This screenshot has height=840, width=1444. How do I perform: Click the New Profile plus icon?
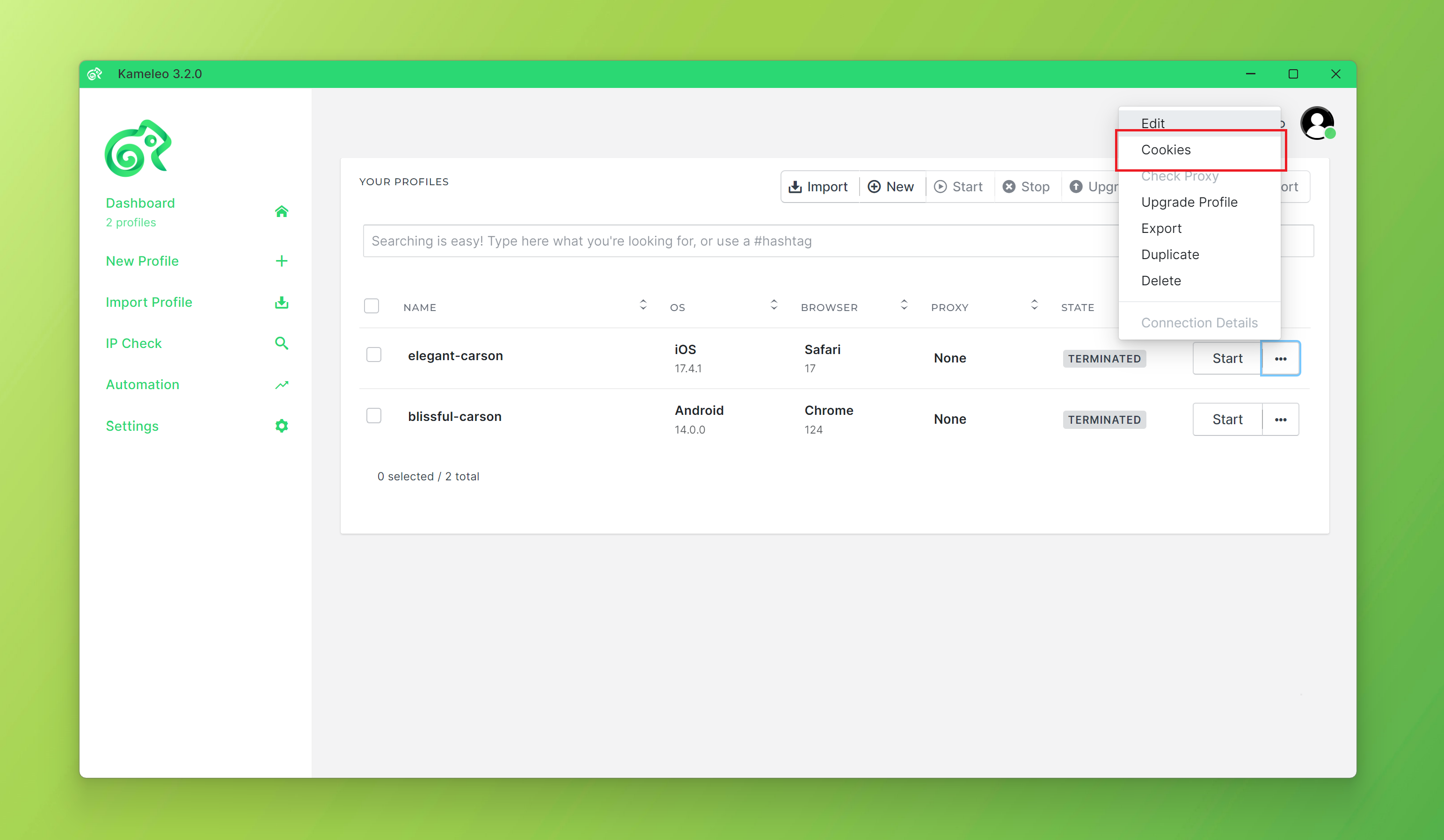[x=281, y=261]
